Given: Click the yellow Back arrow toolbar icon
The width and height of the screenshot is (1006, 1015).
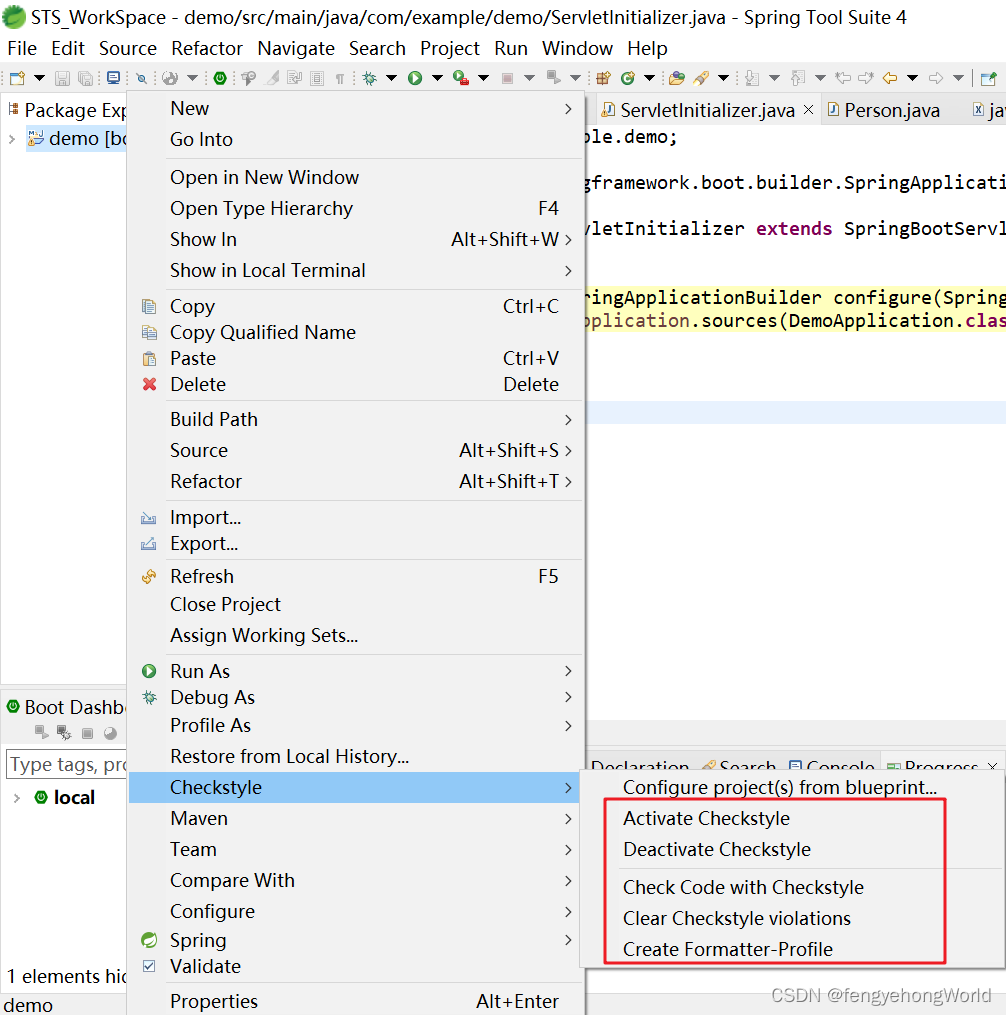Looking at the screenshot, I should point(890,78).
